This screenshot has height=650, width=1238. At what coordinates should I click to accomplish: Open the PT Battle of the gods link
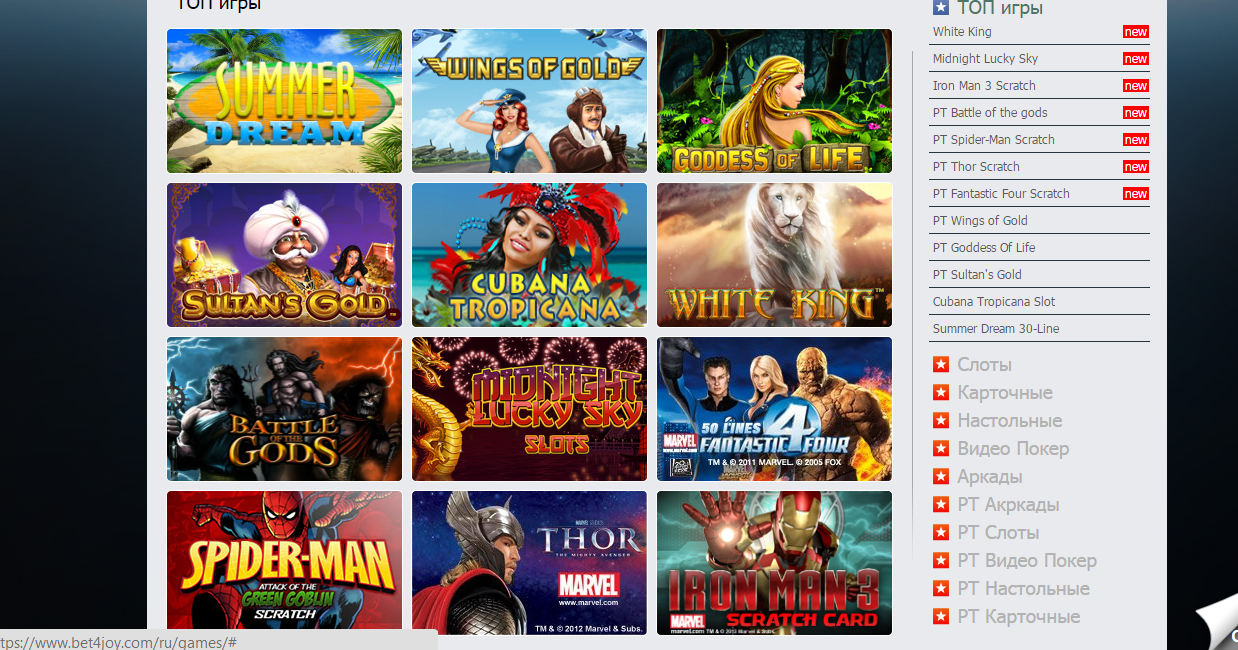(990, 113)
